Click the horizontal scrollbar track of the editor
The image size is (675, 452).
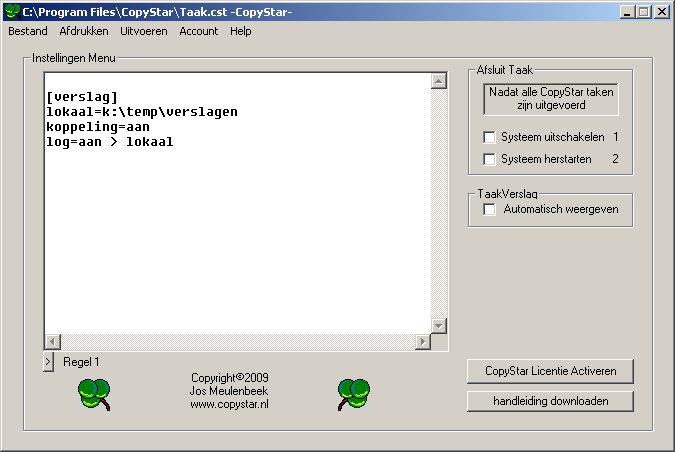tap(238, 341)
